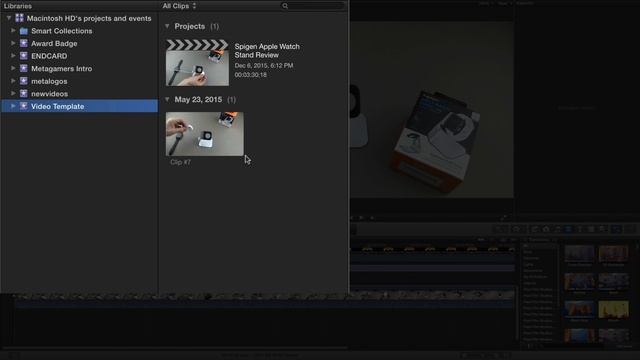Click the yellow thumbnail in the dimmed effects browser
640x360 pixels.
[613, 310]
